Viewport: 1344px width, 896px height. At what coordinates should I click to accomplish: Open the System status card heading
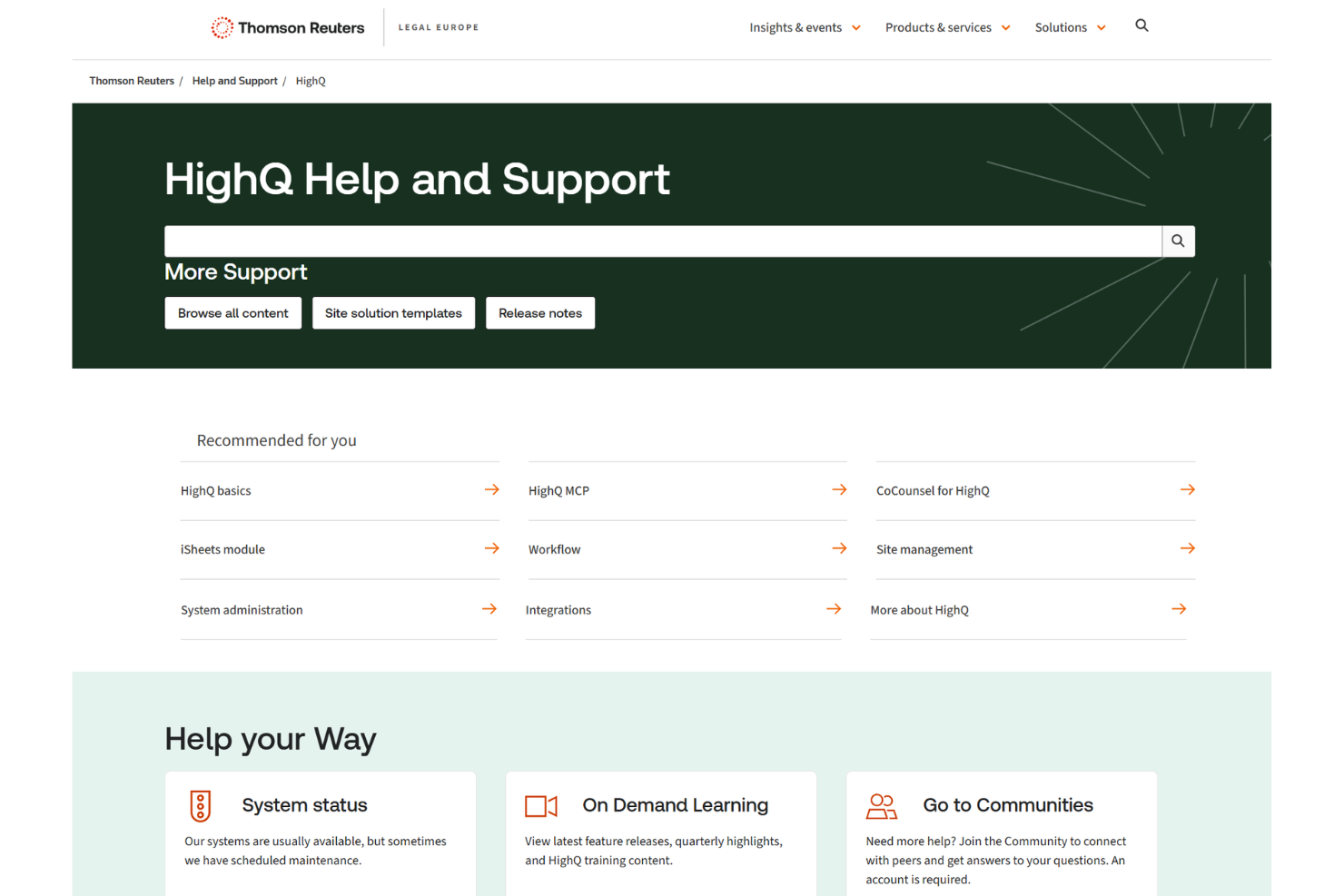pos(304,805)
